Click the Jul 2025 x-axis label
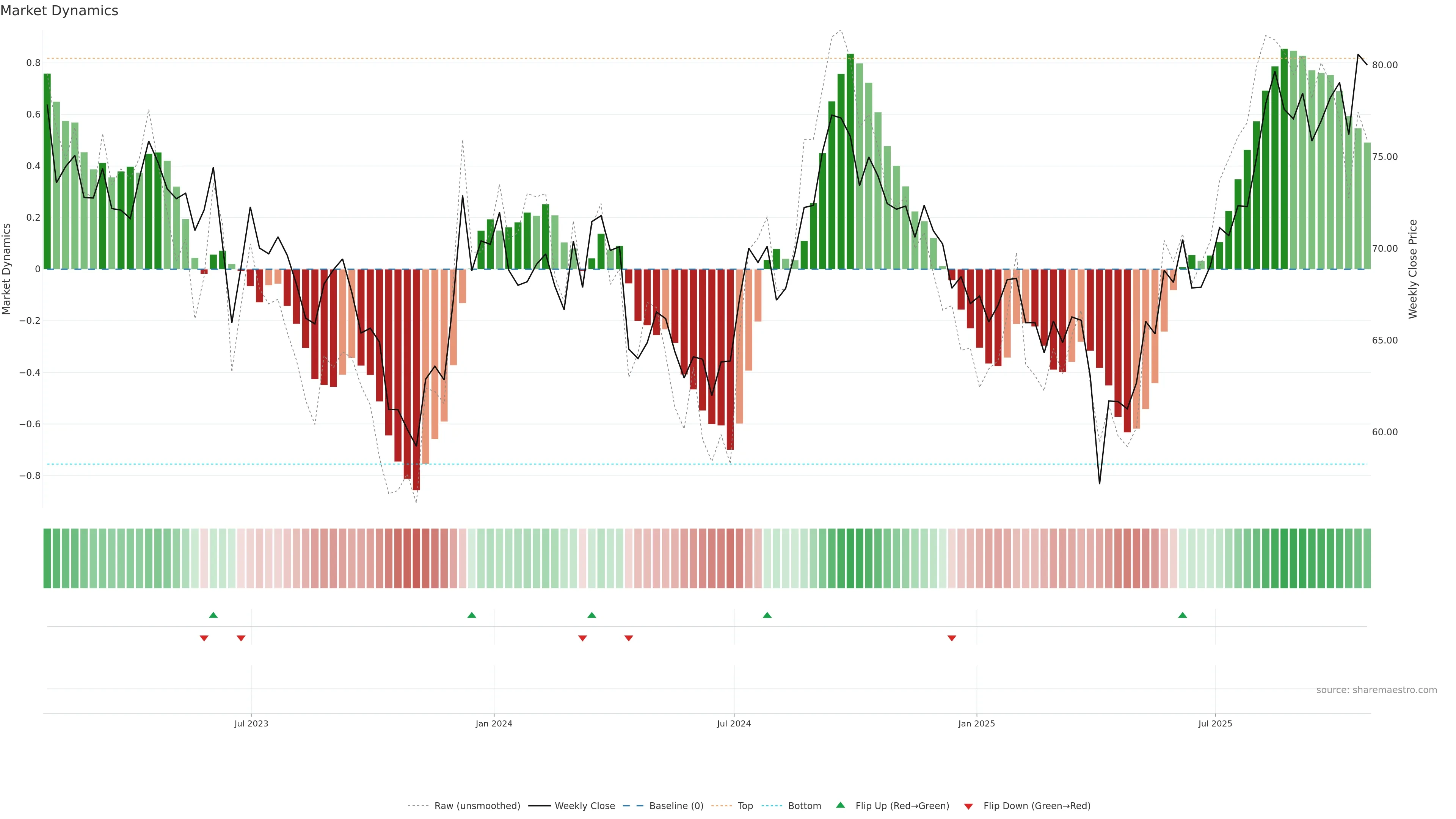 click(1214, 723)
